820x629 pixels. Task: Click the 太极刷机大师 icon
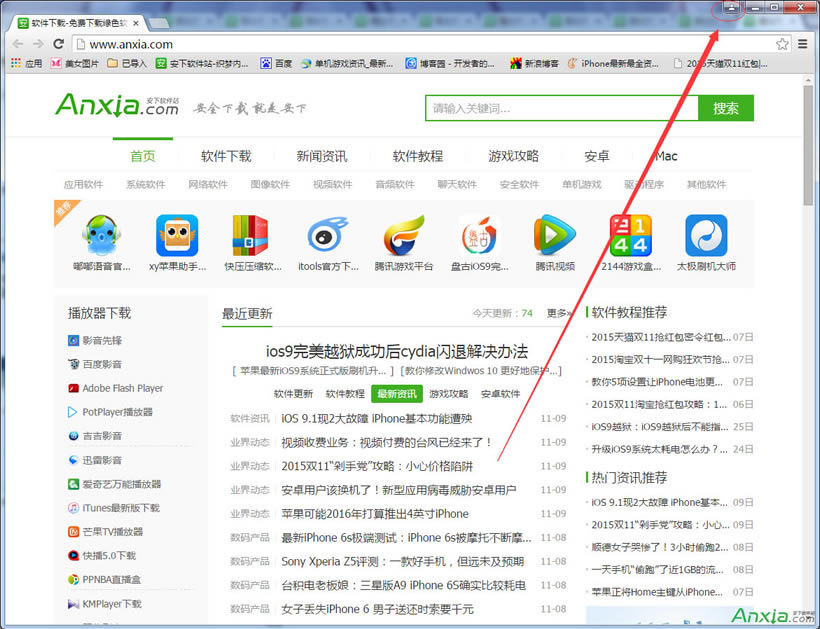[x=706, y=236]
